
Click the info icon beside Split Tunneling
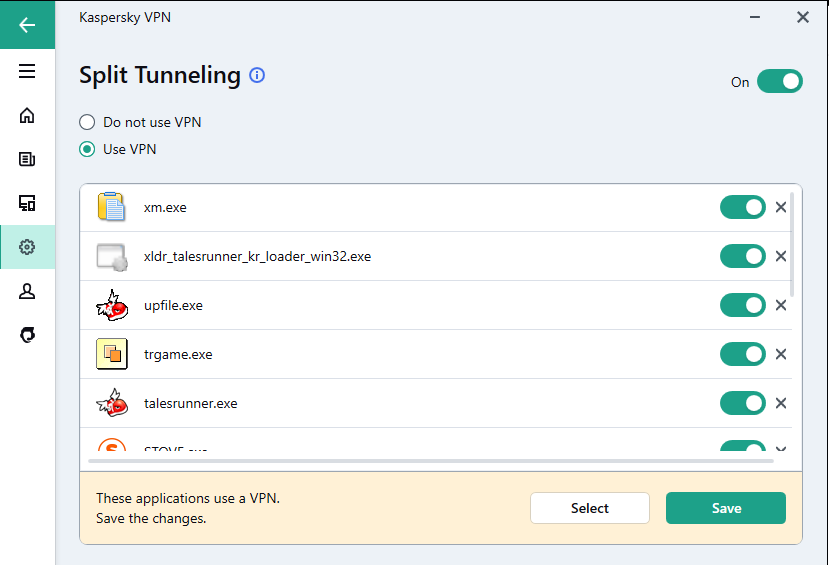257,75
